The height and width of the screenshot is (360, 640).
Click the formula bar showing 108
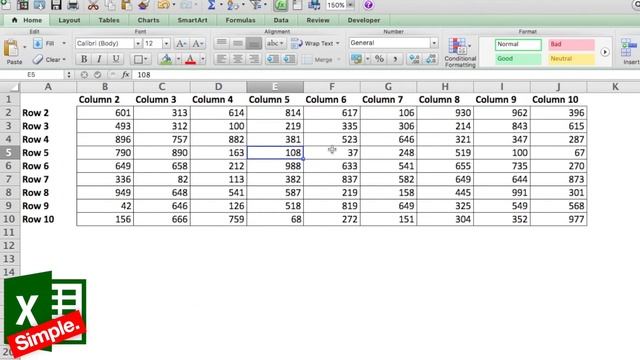coord(386,75)
